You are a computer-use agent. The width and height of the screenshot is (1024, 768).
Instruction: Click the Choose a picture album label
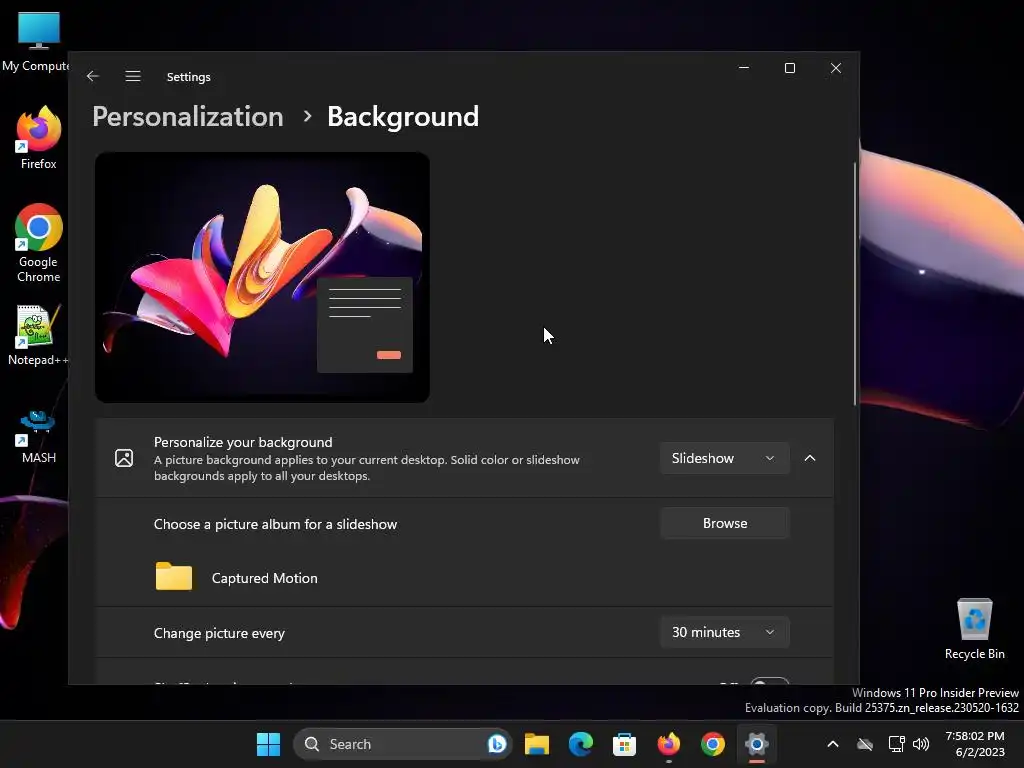click(276, 524)
